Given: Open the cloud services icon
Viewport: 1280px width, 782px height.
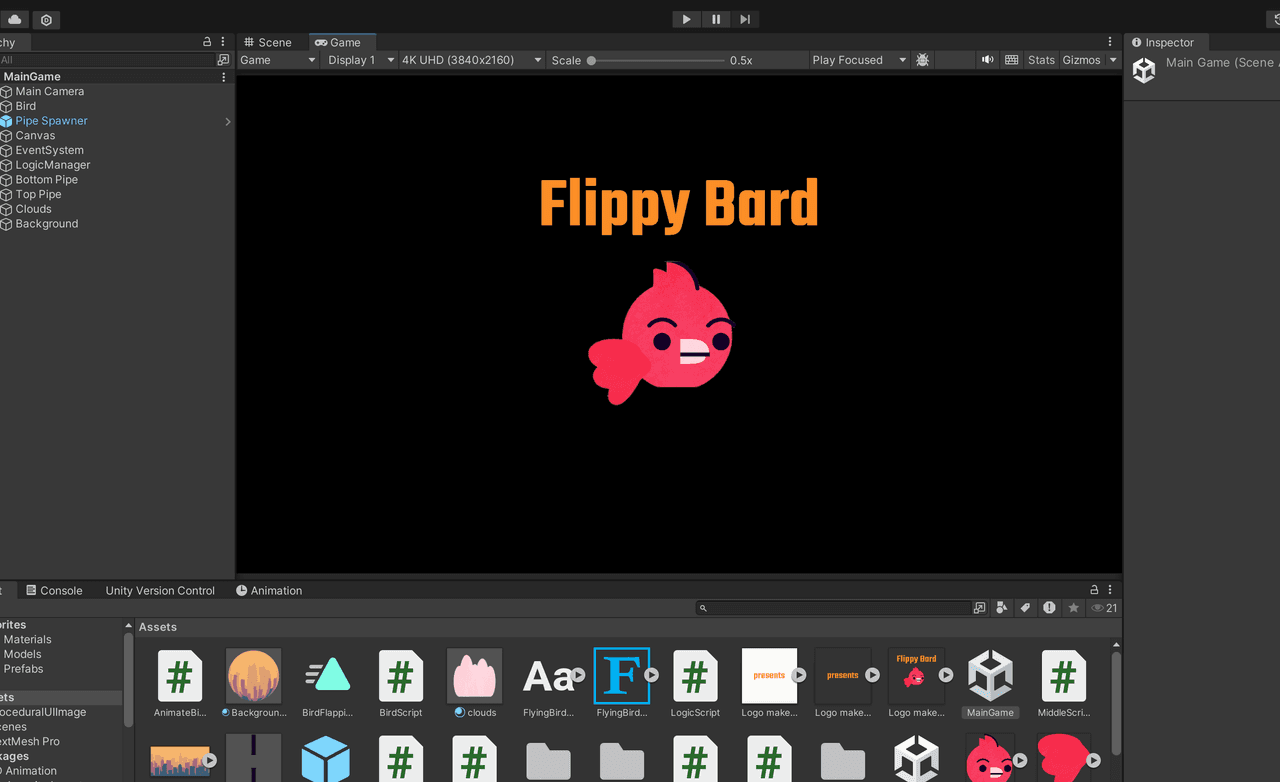Looking at the screenshot, I should (15, 20).
